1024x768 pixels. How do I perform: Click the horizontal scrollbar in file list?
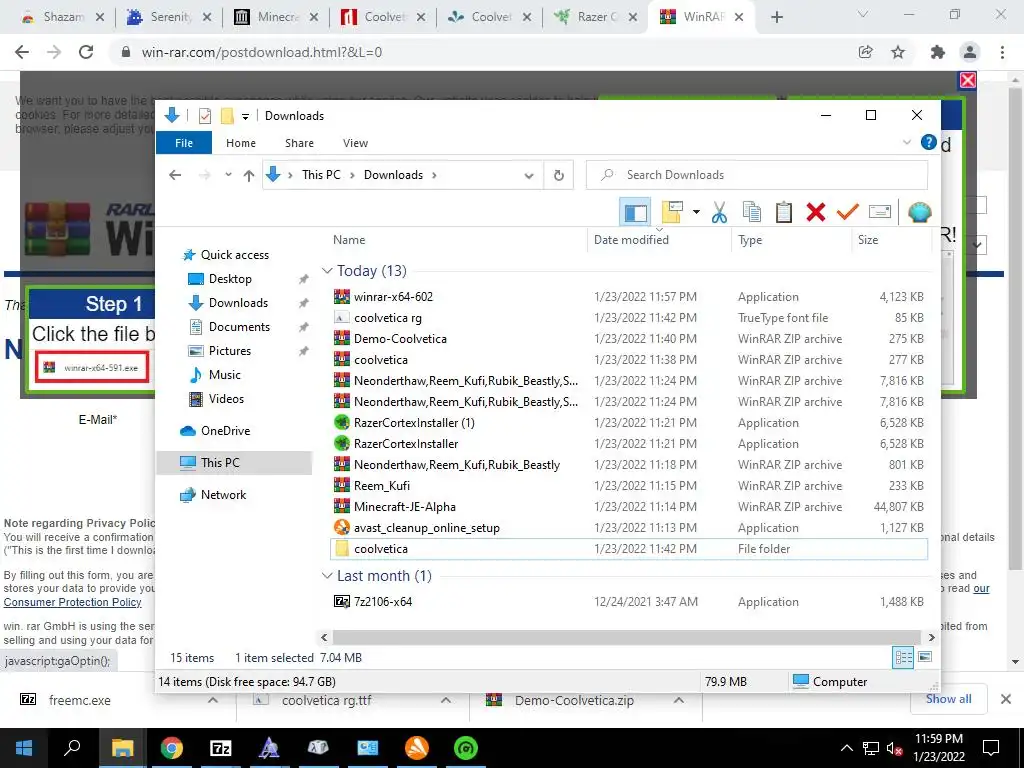click(626, 637)
